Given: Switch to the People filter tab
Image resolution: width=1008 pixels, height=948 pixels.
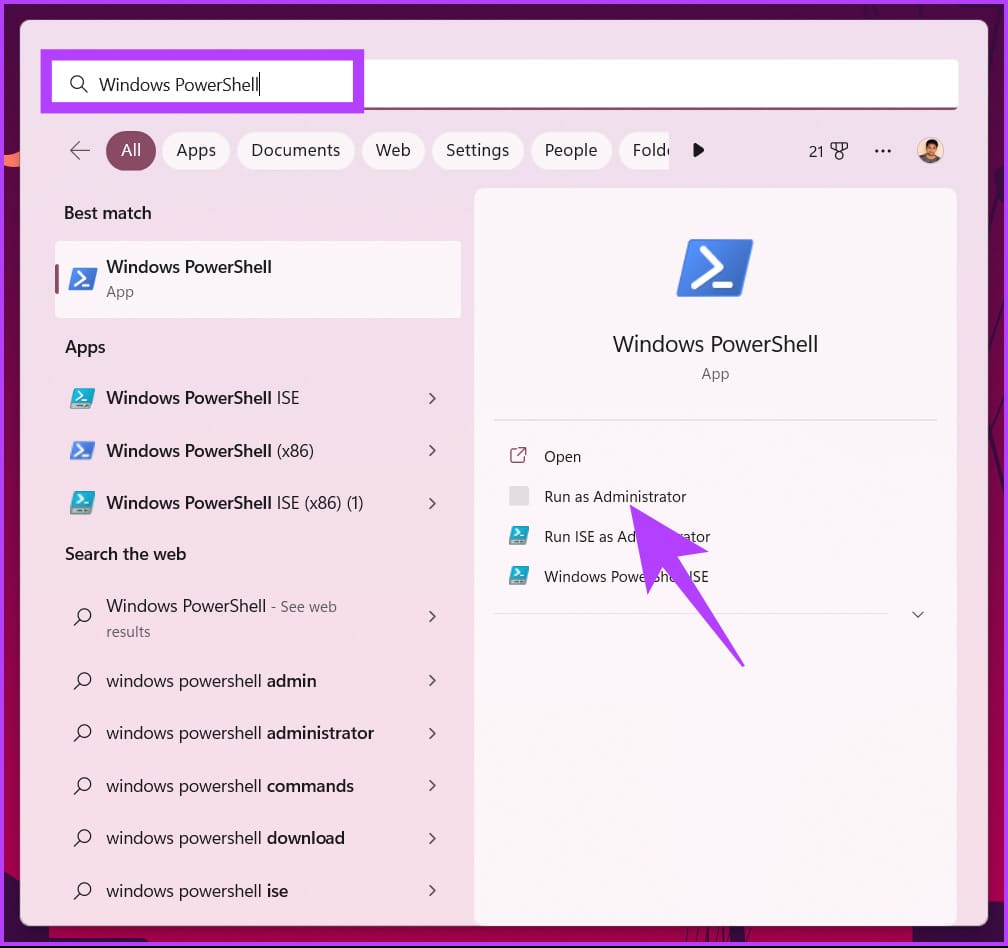Looking at the screenshot, I should (x=571, y=150).
